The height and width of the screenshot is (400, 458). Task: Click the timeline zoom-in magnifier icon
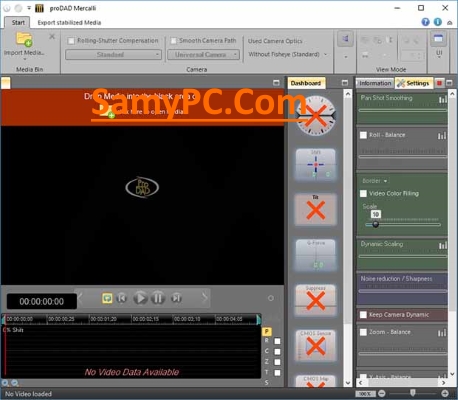tap(5, 383)
